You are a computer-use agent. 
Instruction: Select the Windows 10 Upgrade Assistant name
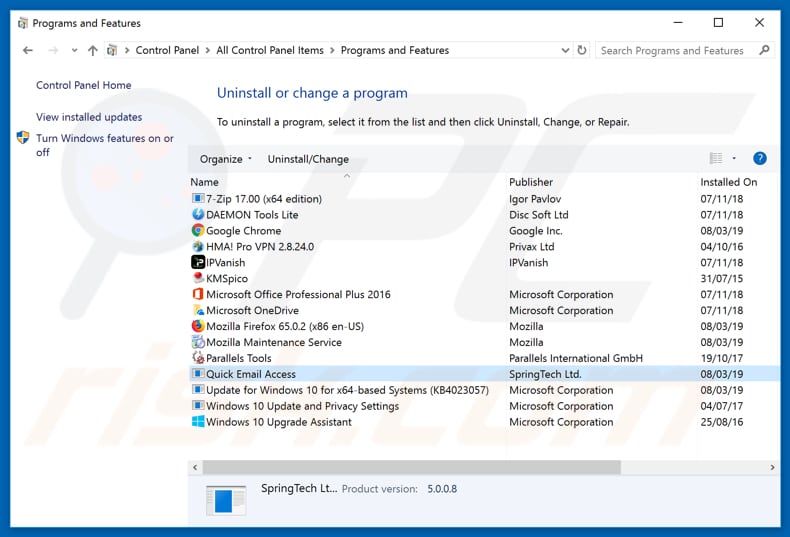click(279, 422)
